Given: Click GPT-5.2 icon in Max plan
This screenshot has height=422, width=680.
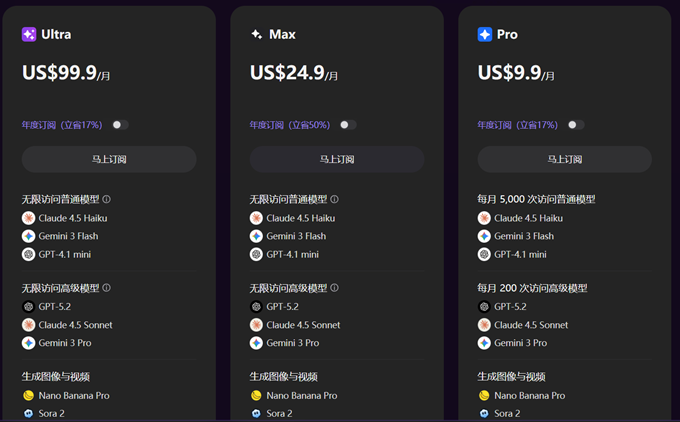Looking at the screenshot, I should point(256,307).
